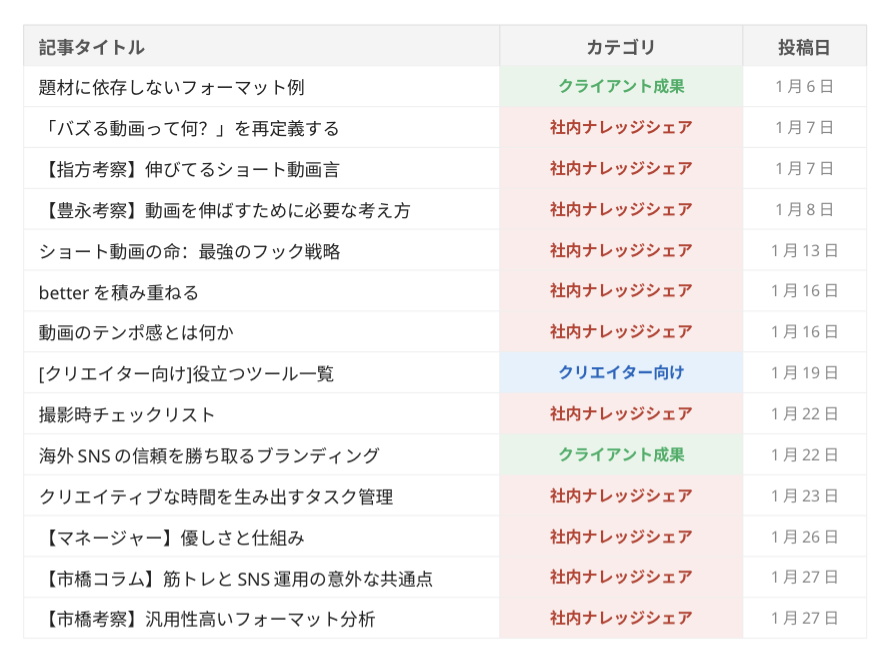Open 「バズる動画って何？」を再定義する article
884x670 pixels.
click(189, 128)
